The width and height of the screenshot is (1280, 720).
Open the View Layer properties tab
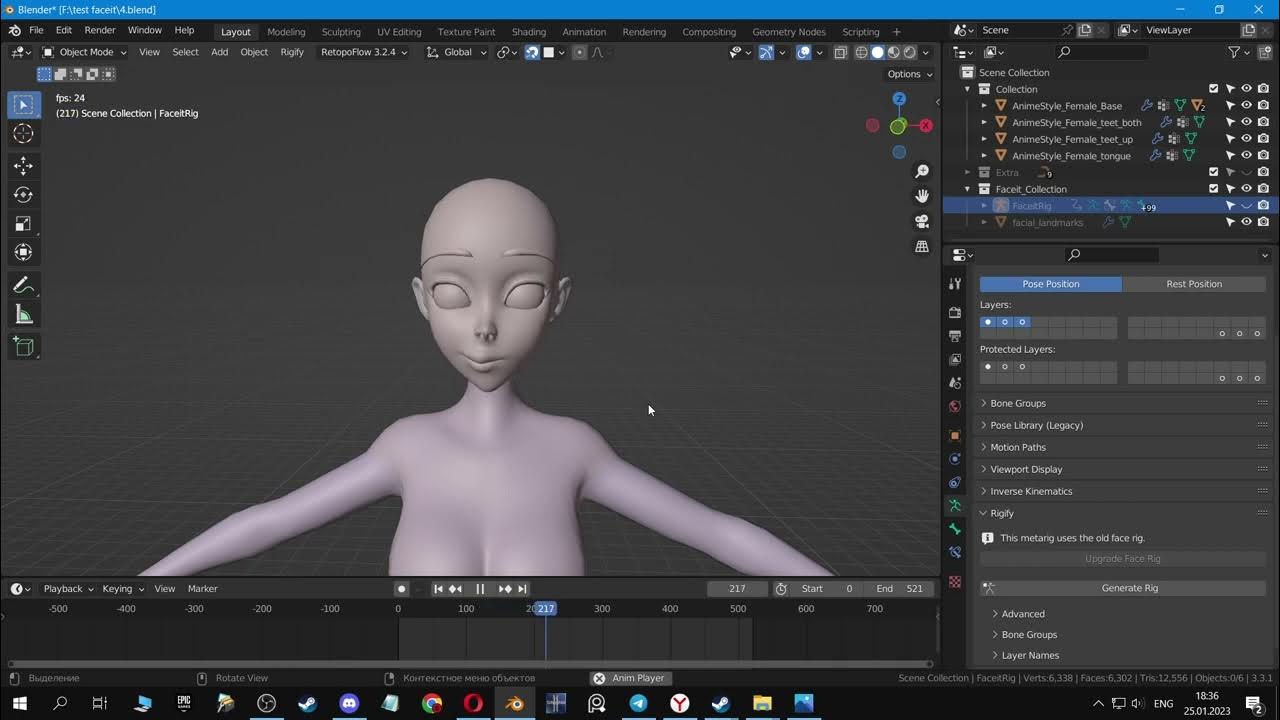[x=955, y=359]
